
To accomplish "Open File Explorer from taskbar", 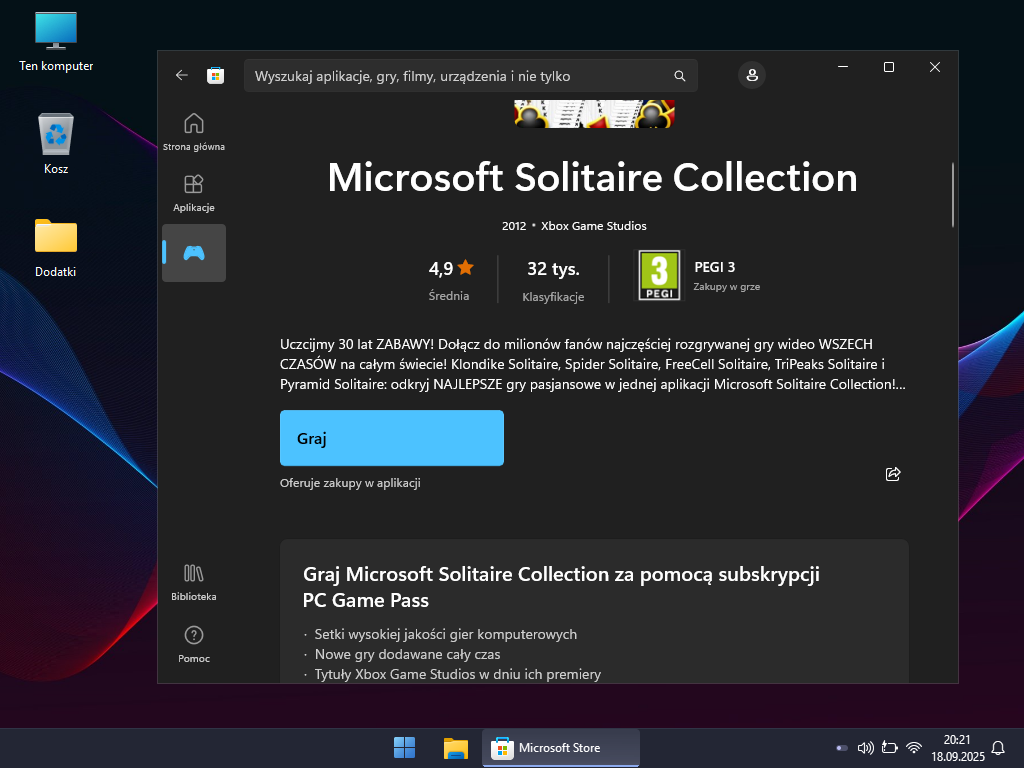I will (456, 748).
